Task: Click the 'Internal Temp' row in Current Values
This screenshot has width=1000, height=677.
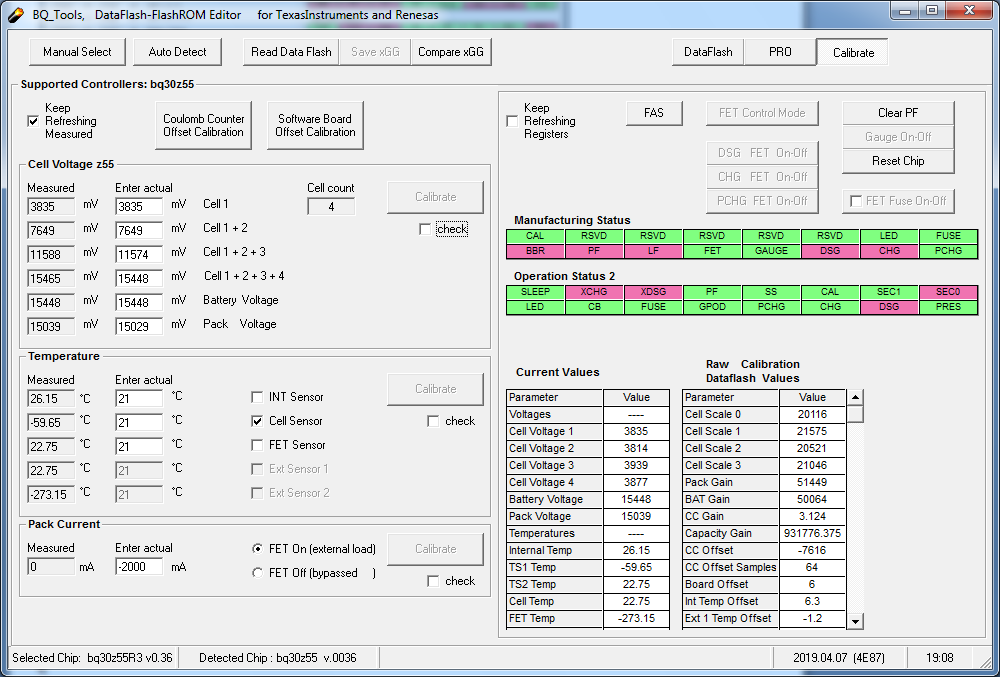Action: coord(587,550)
